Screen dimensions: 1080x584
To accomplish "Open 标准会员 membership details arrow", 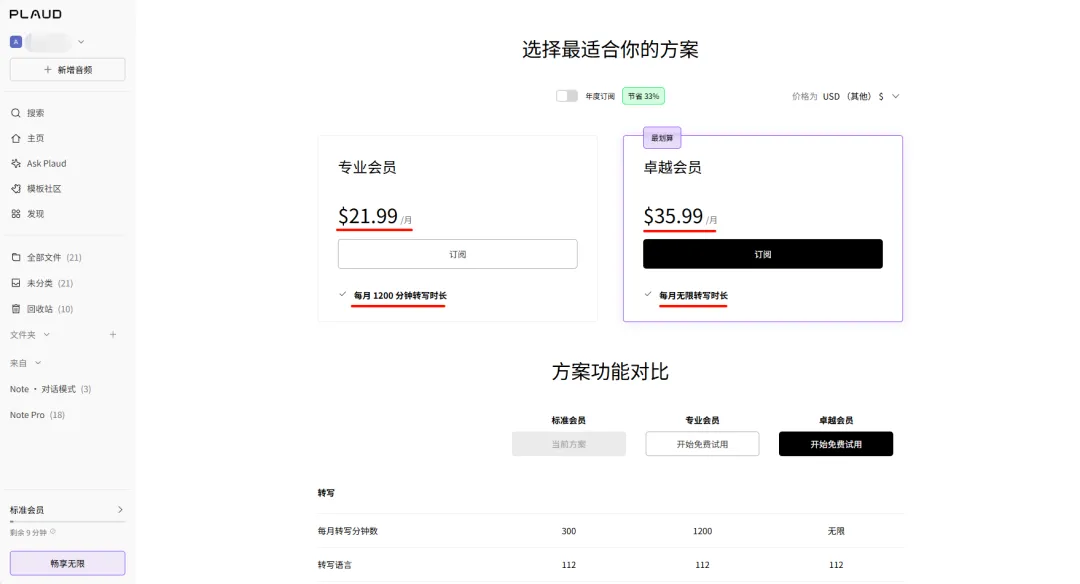I will coord(120,510).
